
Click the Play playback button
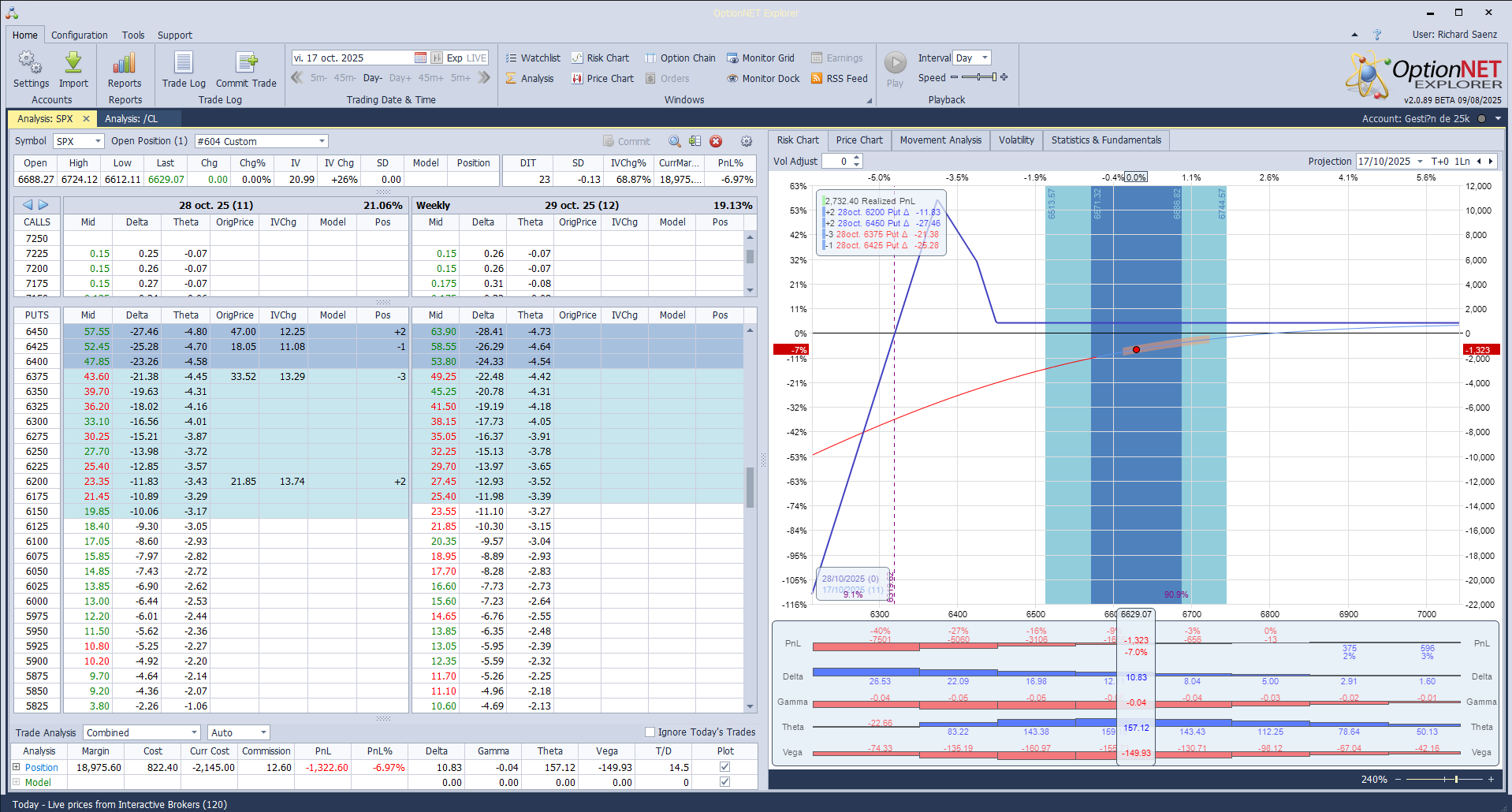click(x=895, y=69)
